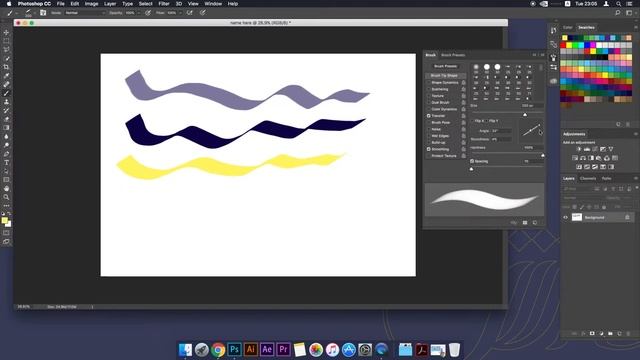
Task: Select Brush Tip Shape section
Action: click(444, 76)
